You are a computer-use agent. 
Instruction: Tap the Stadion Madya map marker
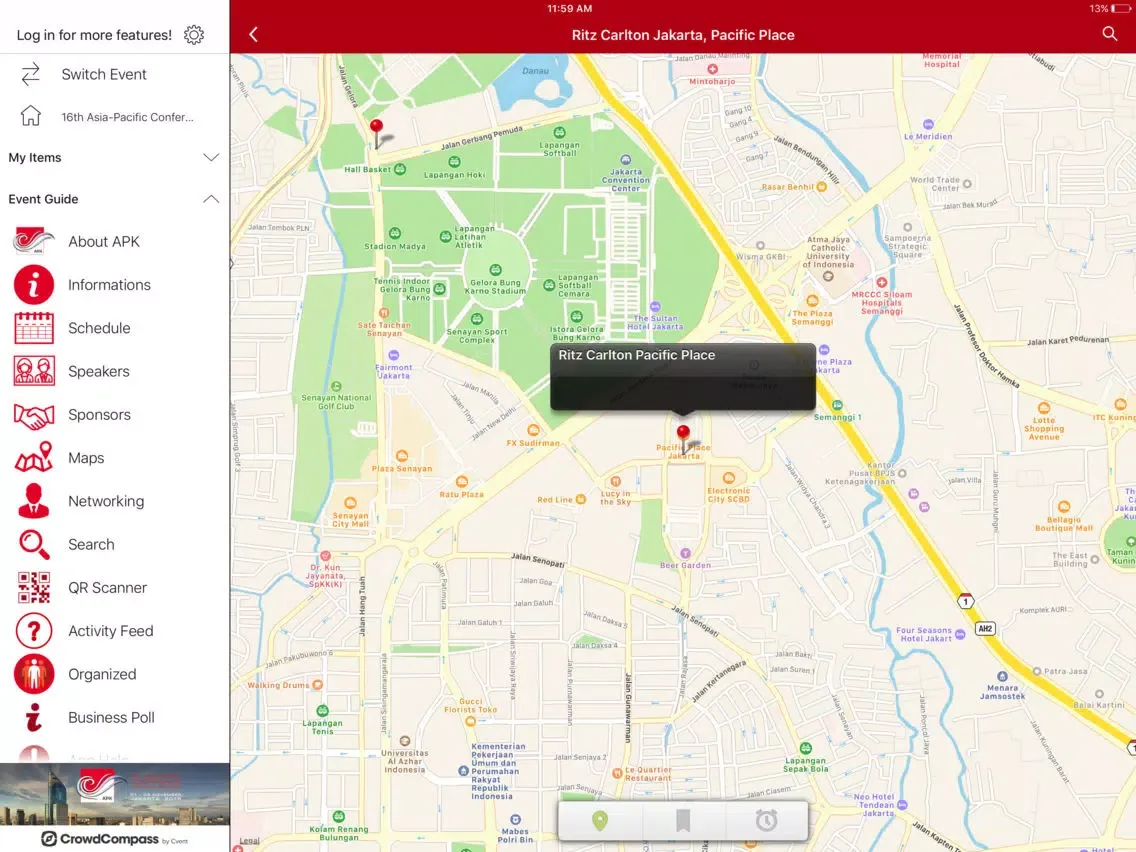[x=395, y=233]
